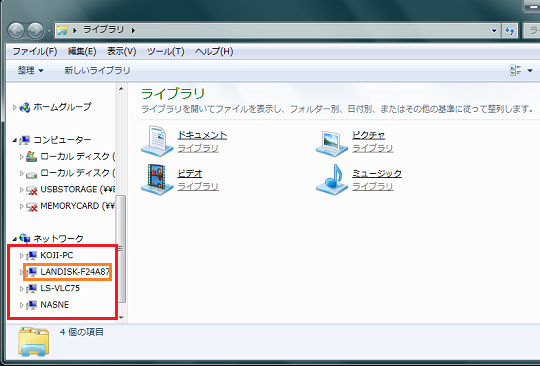Image resolution: width=540 pixels, height=366 pixels.
Task: Click the ビデオ library film icon
Action: [x=157, y=179]
